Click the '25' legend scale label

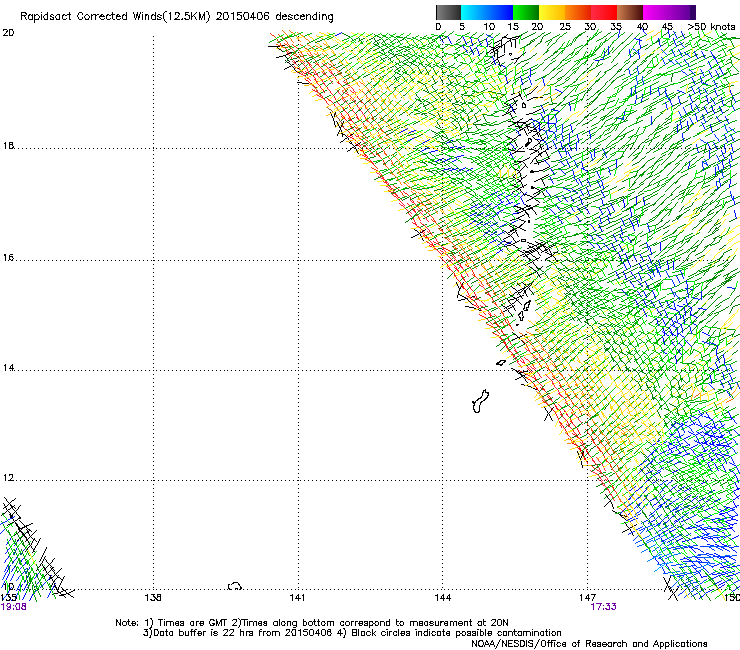(x=564, y=27)
